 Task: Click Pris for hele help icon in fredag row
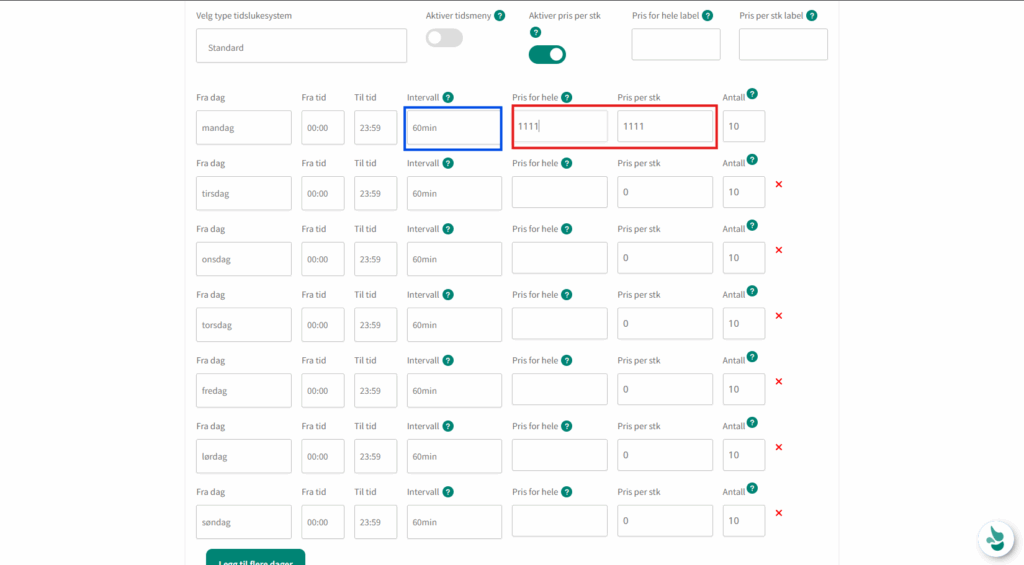tap(566, 360)
